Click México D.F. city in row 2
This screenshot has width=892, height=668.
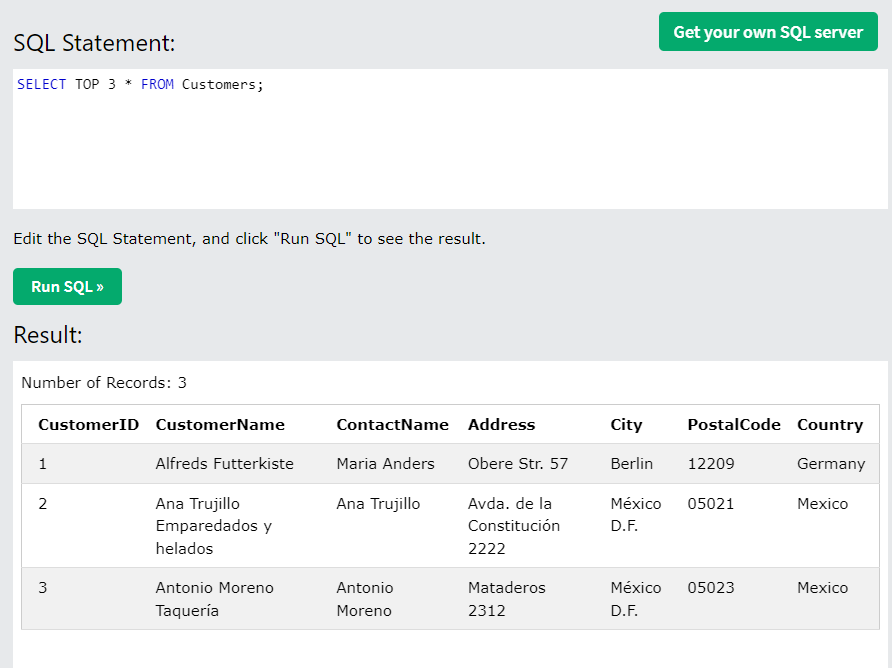click(x=635, y=514)
